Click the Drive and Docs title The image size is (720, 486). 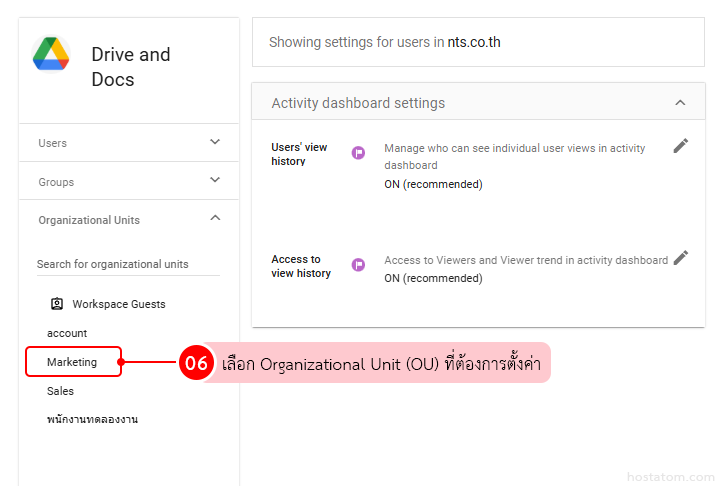pos(131,67)
